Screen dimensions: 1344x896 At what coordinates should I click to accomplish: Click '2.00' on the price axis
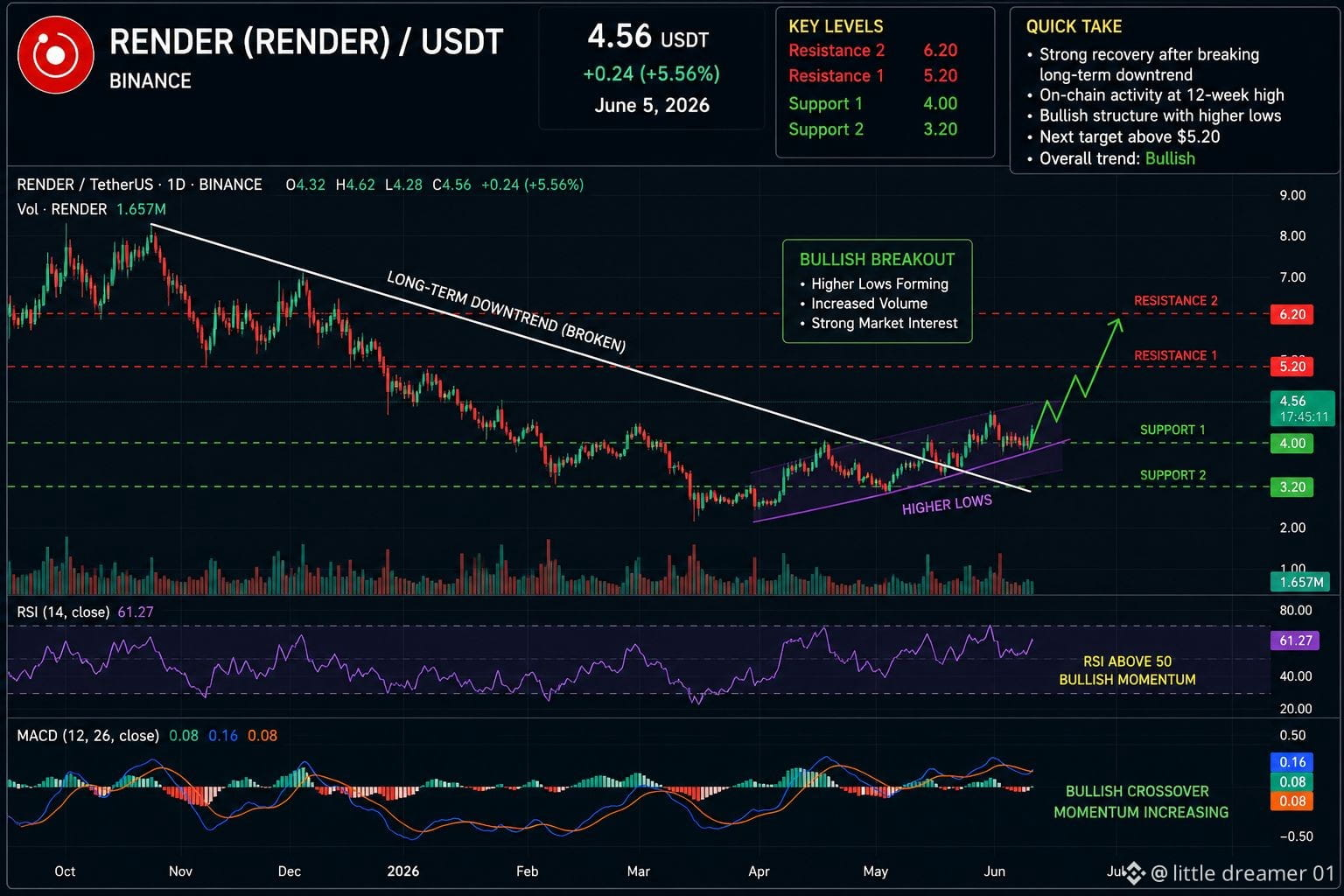click(1292, 528)
